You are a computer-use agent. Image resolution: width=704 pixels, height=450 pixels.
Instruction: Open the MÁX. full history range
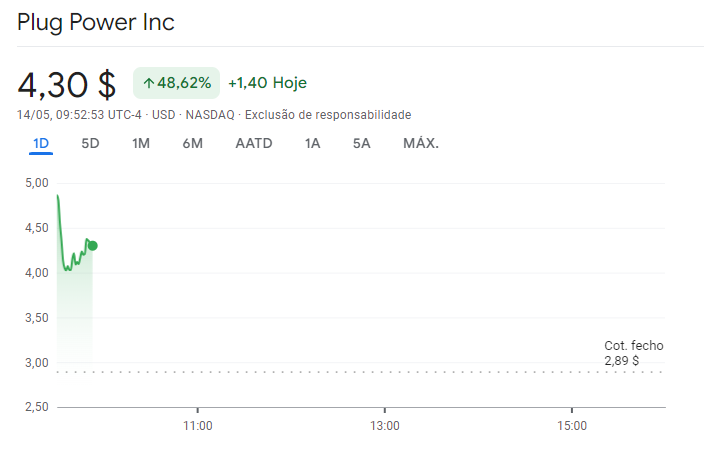[x=421, y=144]
